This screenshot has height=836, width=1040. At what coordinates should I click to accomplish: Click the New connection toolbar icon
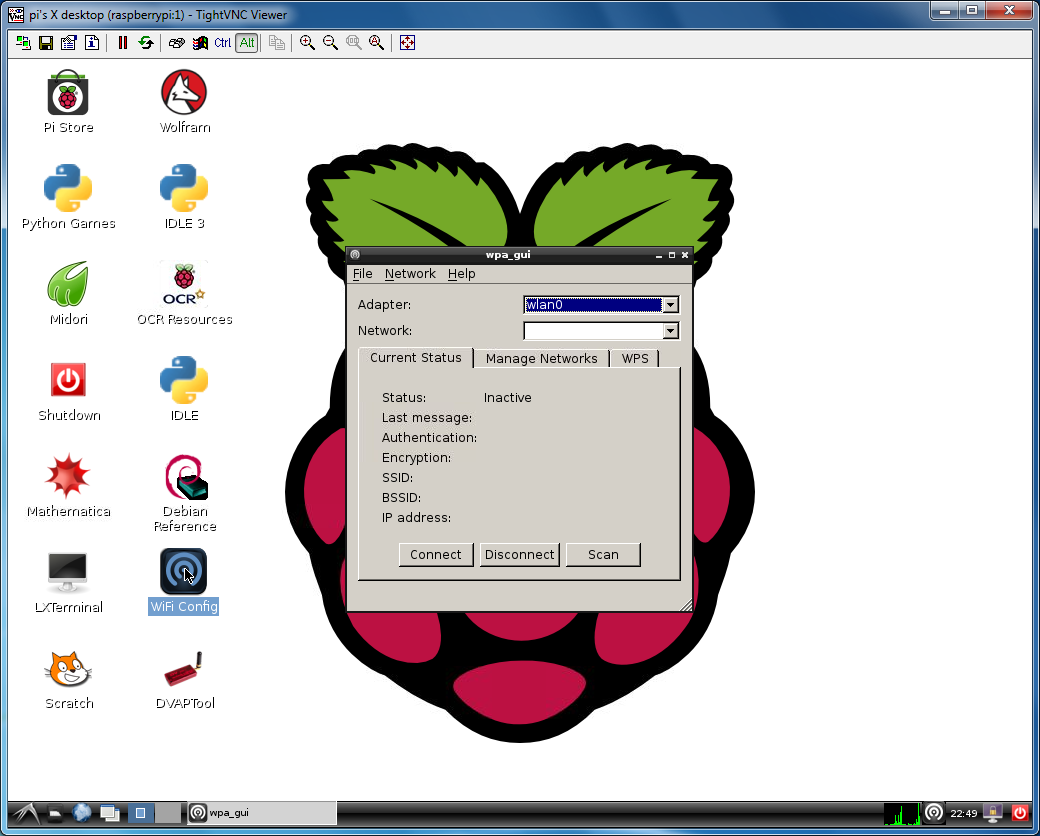(x=23, y=43)
